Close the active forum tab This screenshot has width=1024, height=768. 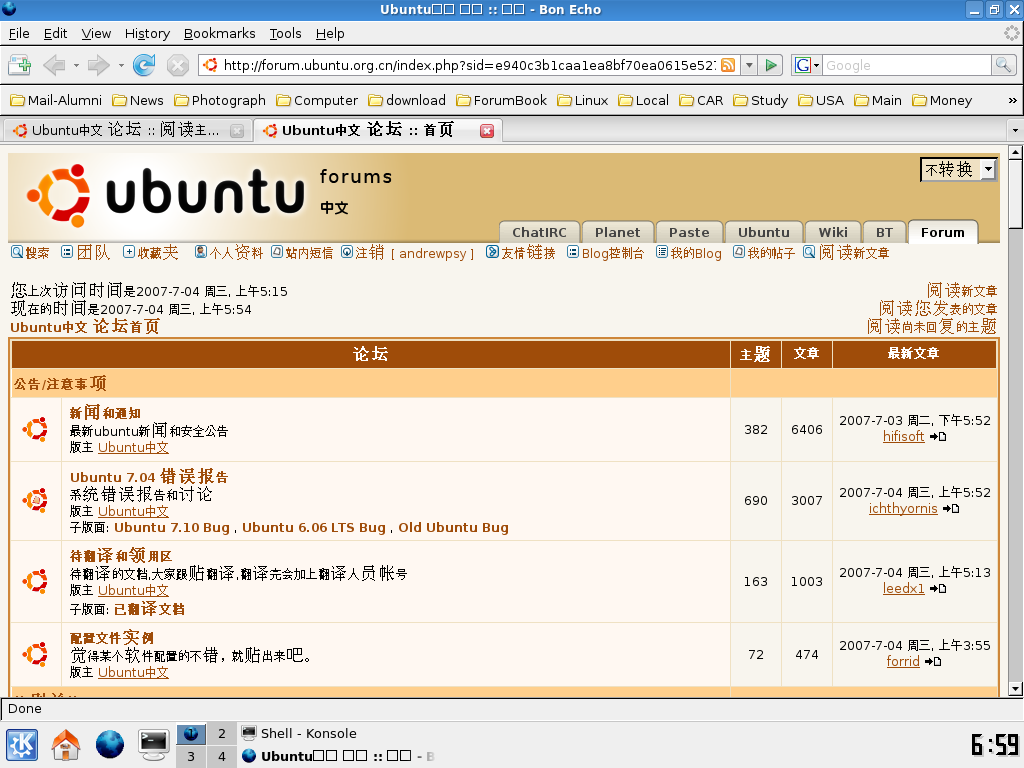(x=487, y=131)
